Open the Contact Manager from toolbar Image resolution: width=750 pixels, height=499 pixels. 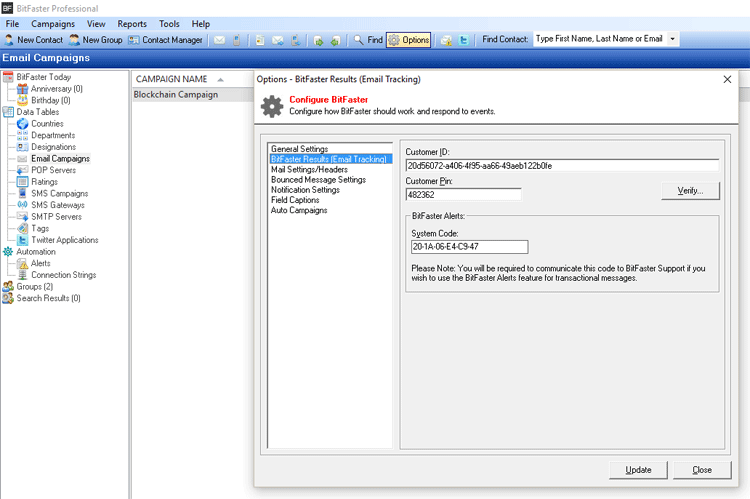[165, 40]
